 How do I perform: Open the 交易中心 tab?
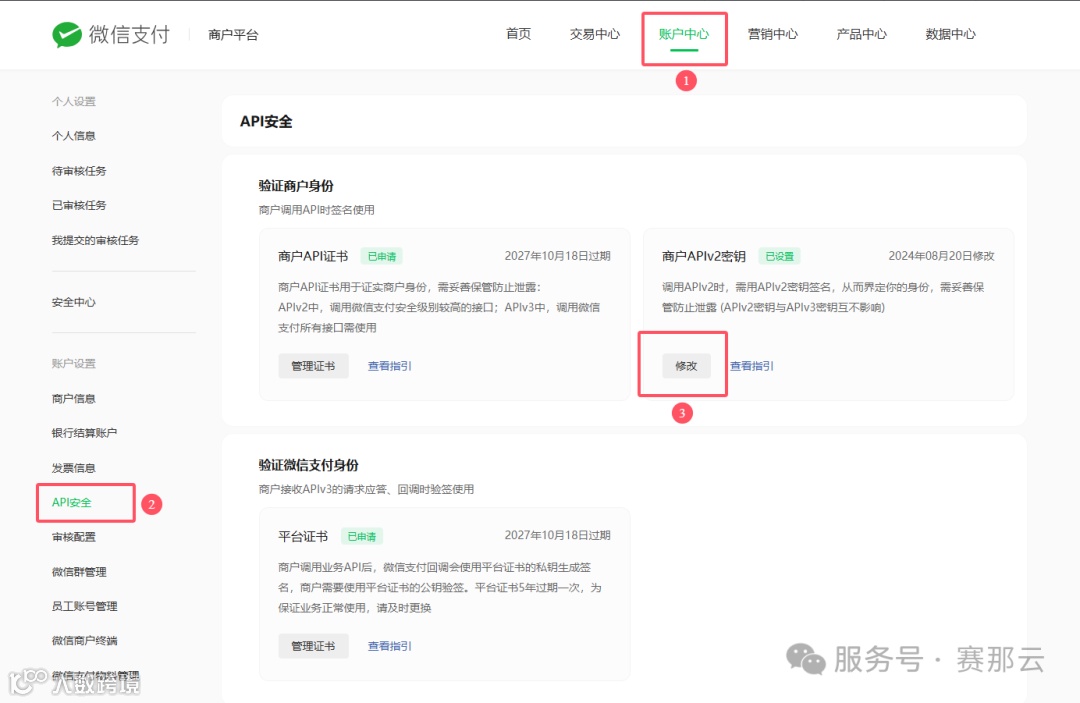[595, 34]
